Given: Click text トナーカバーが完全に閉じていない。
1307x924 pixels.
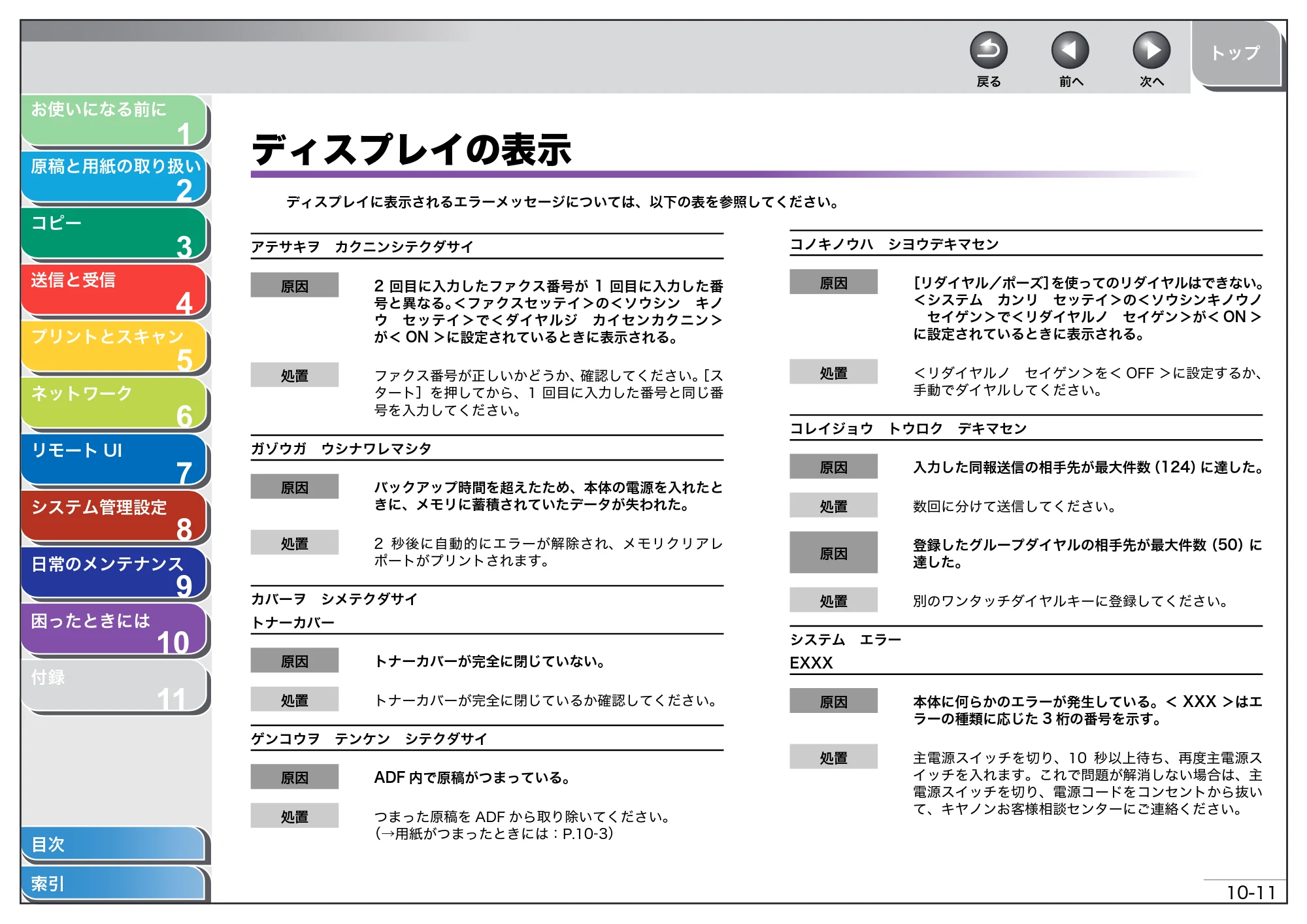Looking at the screenshot, I should [491, 662].
